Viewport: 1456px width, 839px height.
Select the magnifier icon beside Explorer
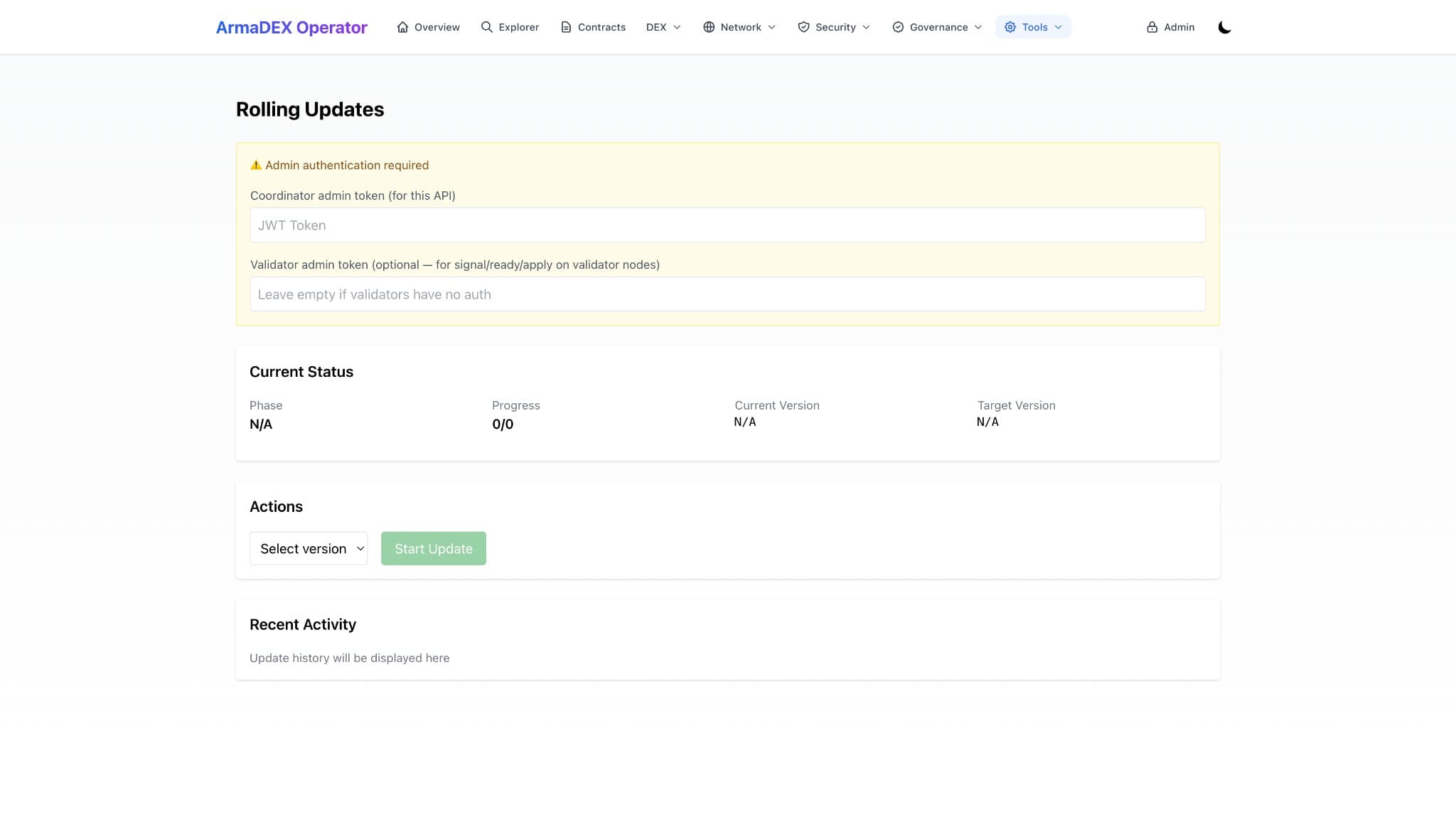pyautogui.click(x=486, y=27)
